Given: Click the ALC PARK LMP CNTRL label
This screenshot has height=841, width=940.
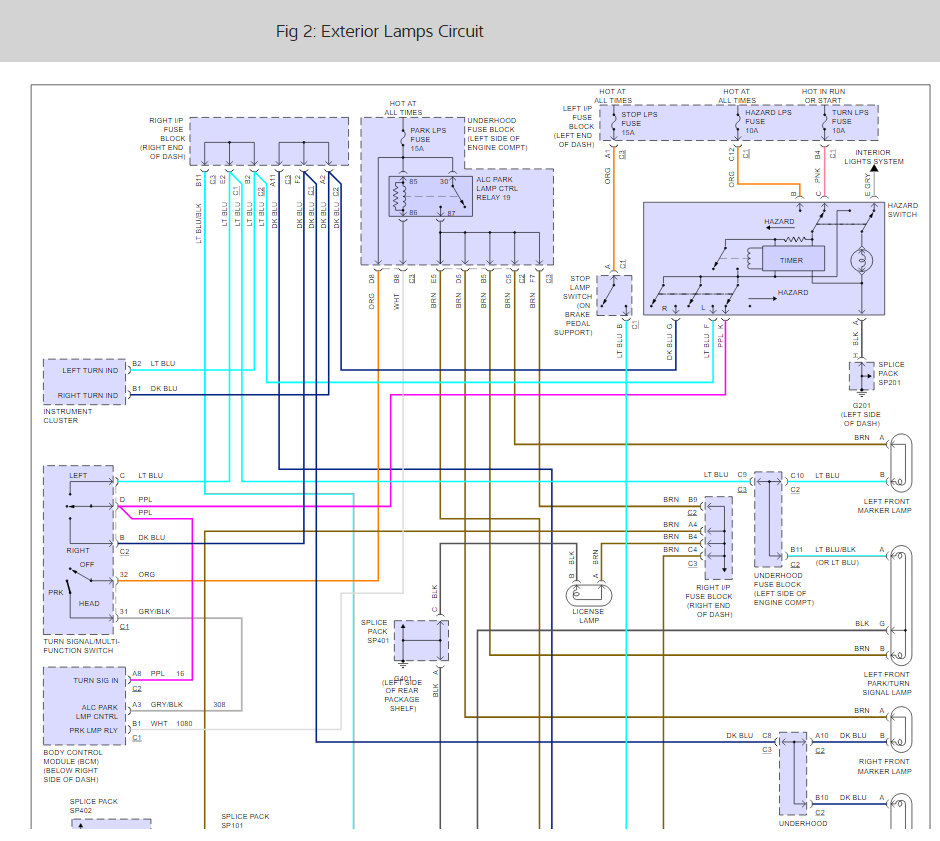Looking at the screenshot, I should click(x=97, y=712).
